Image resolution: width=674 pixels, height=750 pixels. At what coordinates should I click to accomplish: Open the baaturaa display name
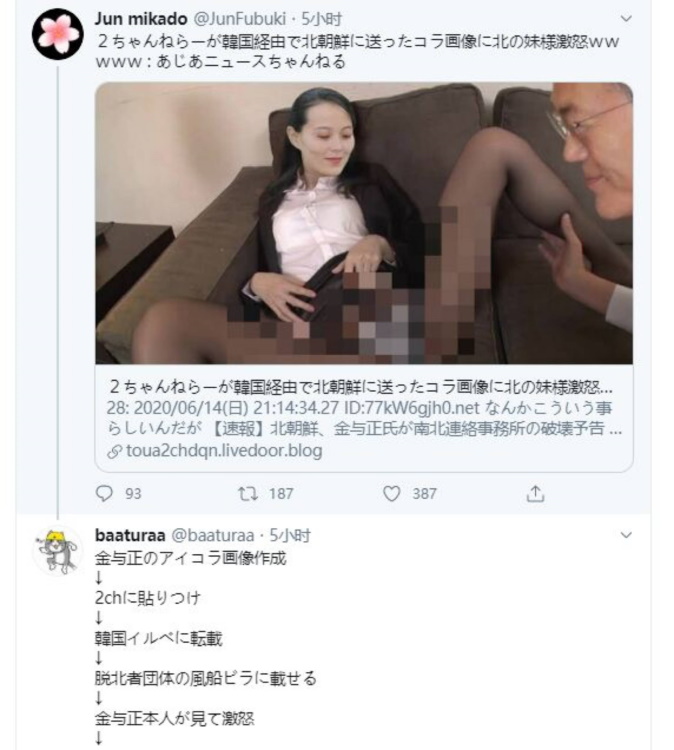point(130,535)
